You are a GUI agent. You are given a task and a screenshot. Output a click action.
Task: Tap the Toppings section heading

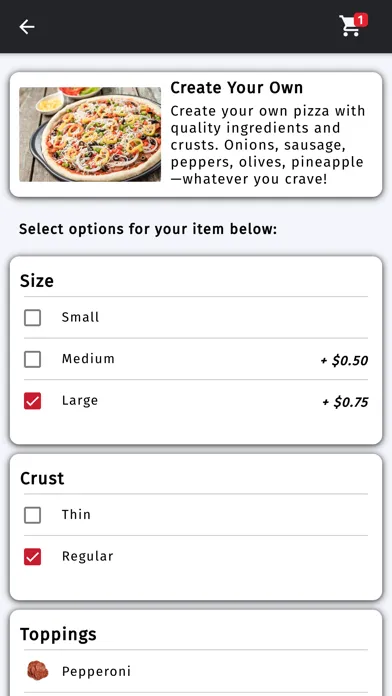pos(58,634)
